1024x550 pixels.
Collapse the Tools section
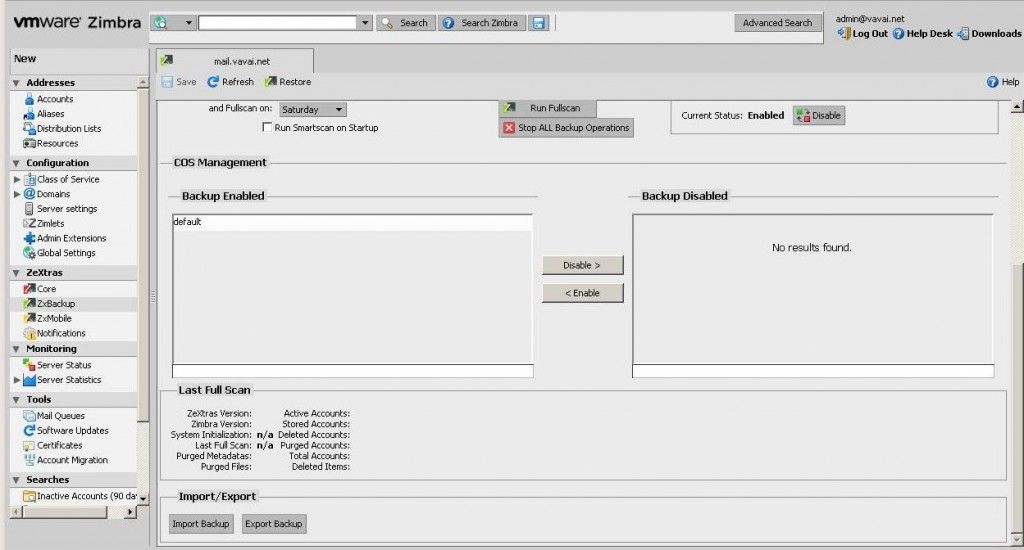pyautogui.click(x=16, y=400)
